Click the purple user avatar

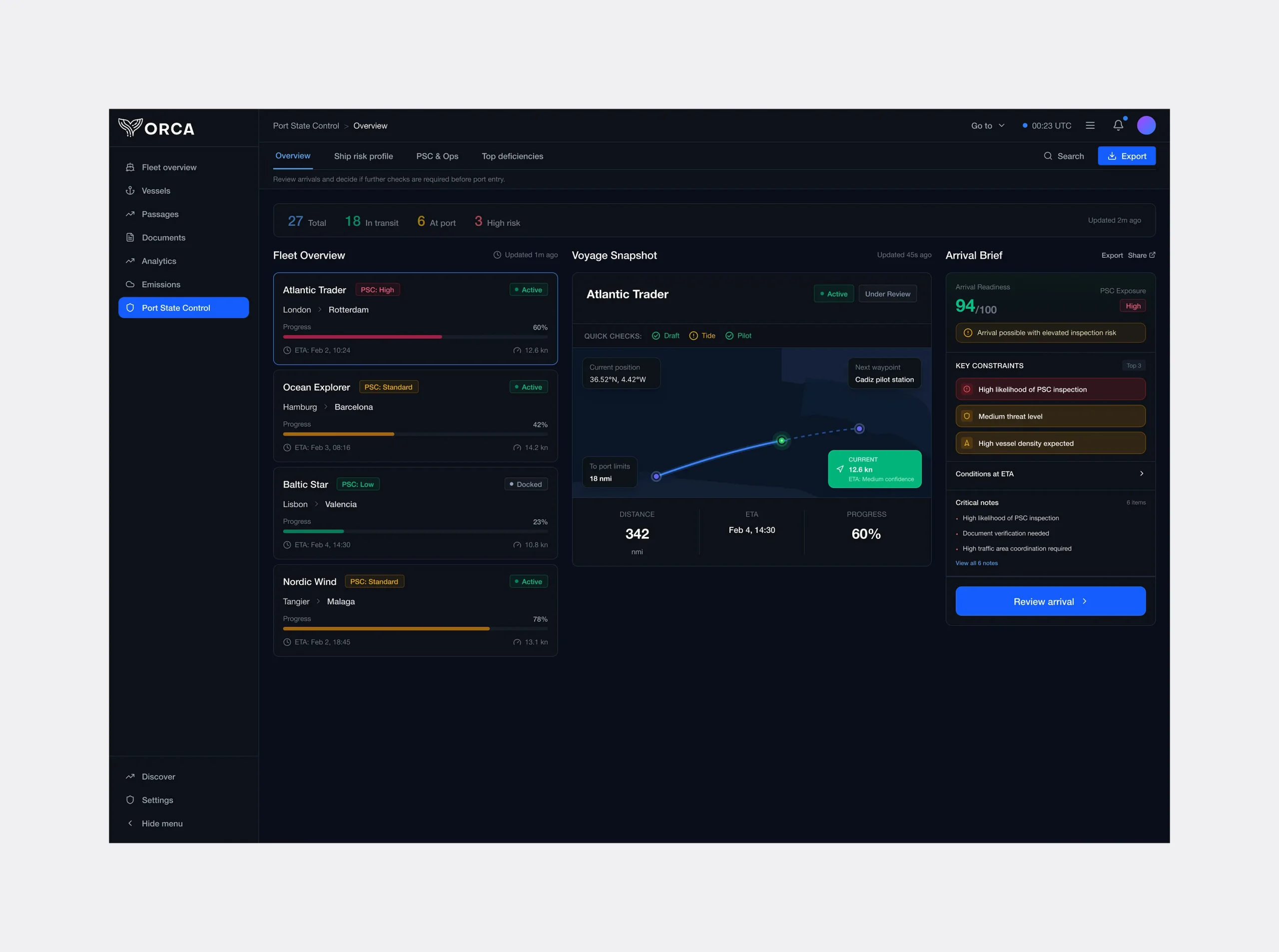tap(1146, 125)
